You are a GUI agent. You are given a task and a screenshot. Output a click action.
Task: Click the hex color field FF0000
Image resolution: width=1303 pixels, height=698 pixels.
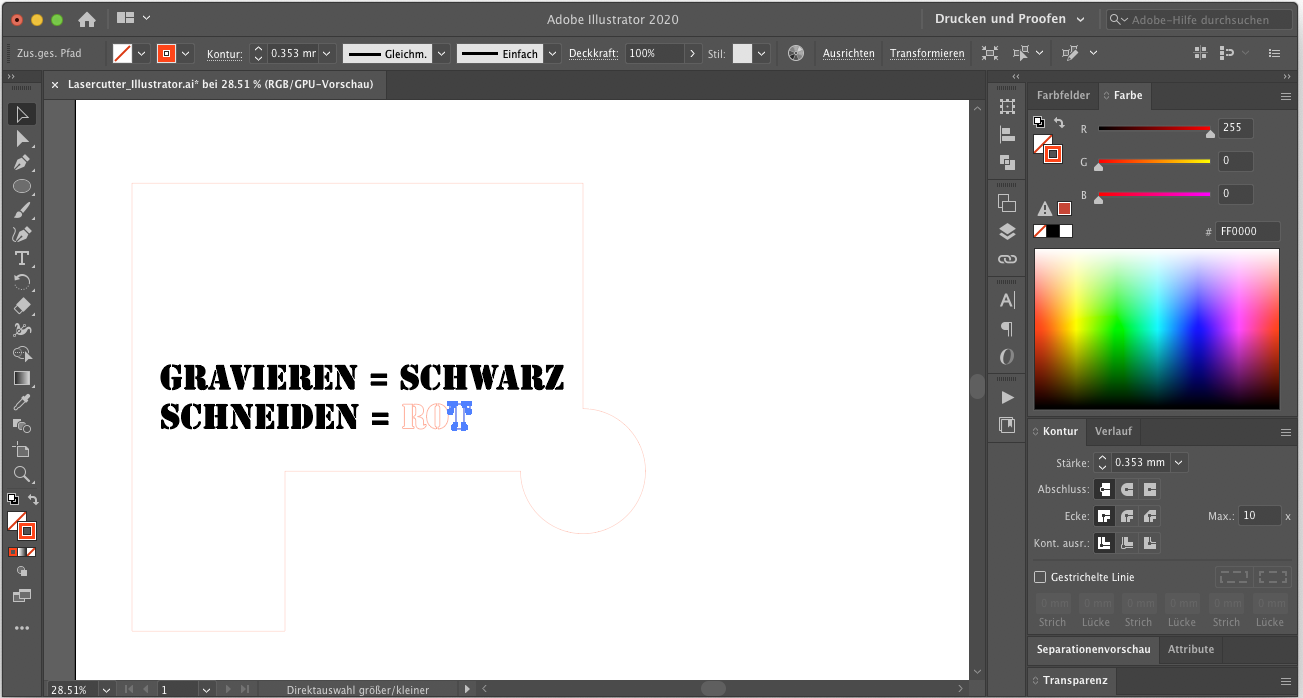(1248, 232)
